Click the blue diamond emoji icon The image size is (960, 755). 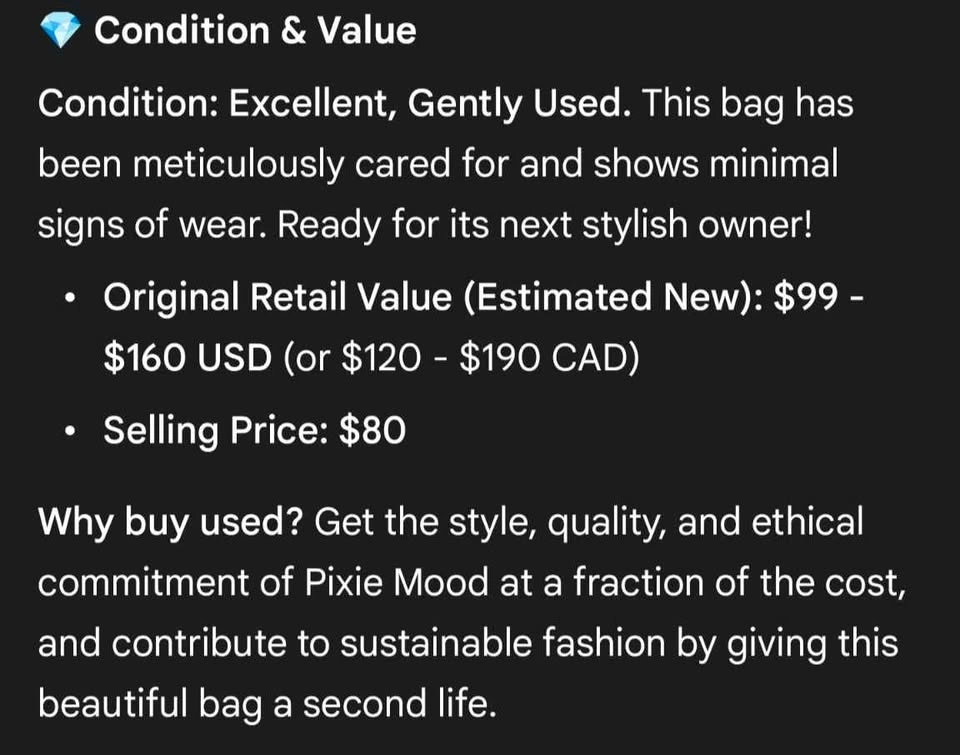(59, 32)
